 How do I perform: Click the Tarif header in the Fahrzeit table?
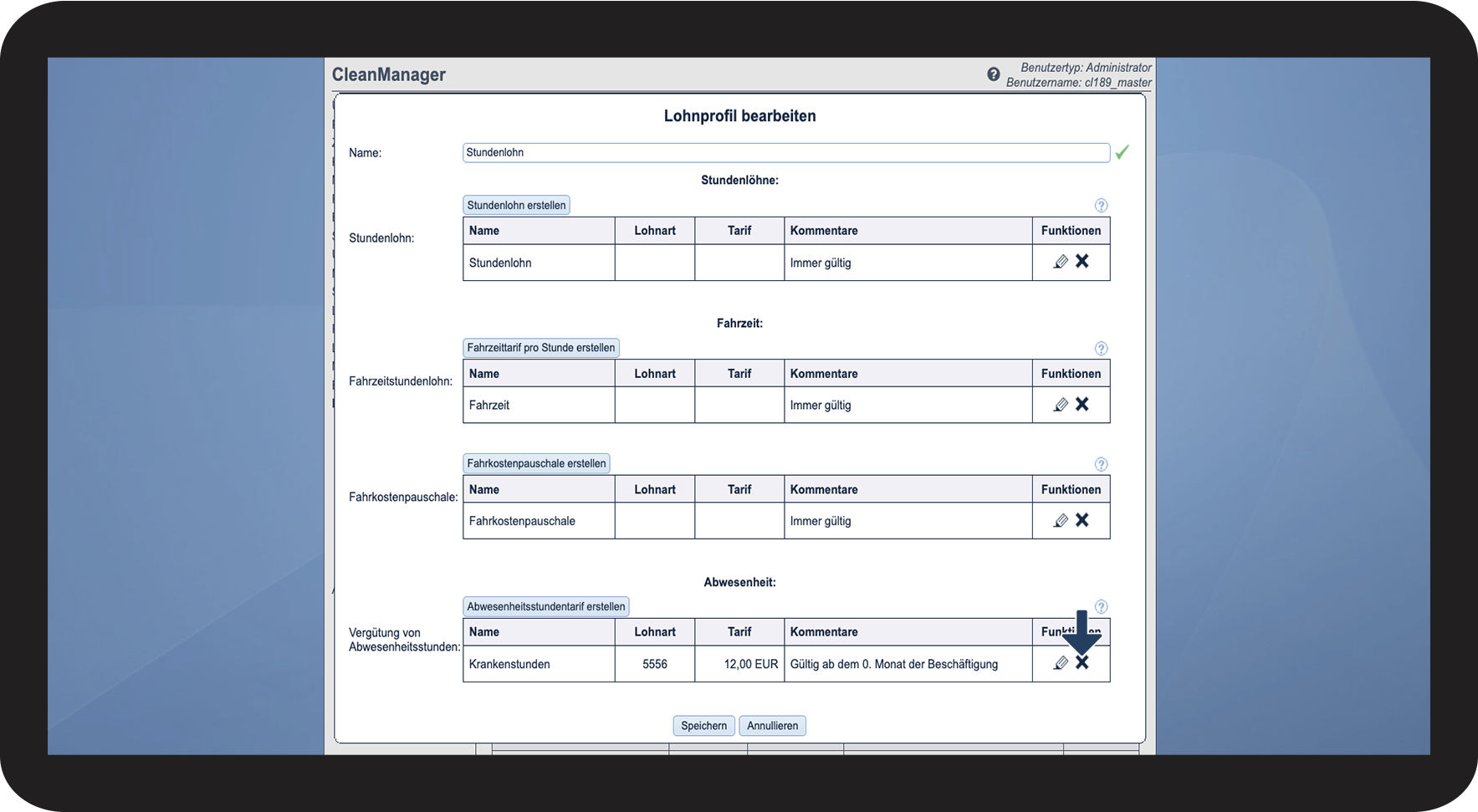click(x=739, y=374)
